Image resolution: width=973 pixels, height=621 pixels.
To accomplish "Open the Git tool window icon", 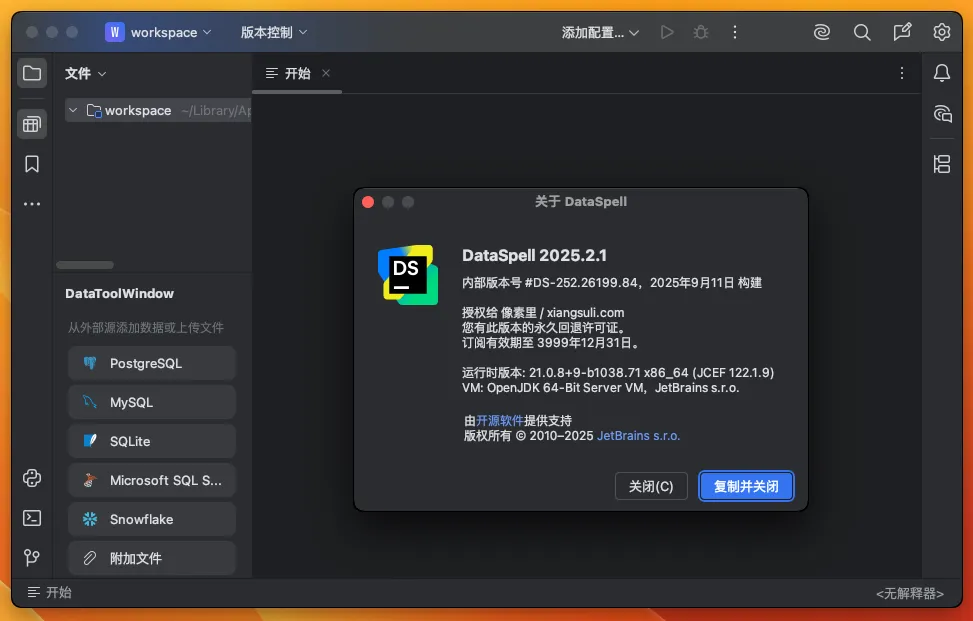I will point(32,557).
